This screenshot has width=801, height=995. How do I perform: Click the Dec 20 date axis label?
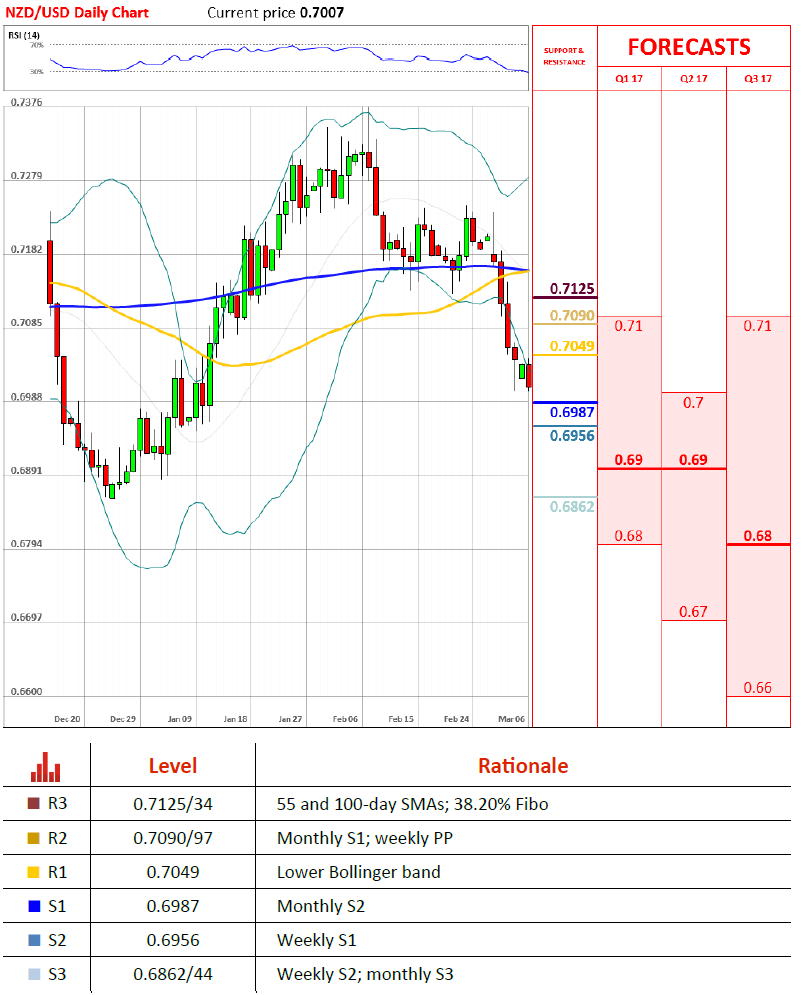coord(67,719)
